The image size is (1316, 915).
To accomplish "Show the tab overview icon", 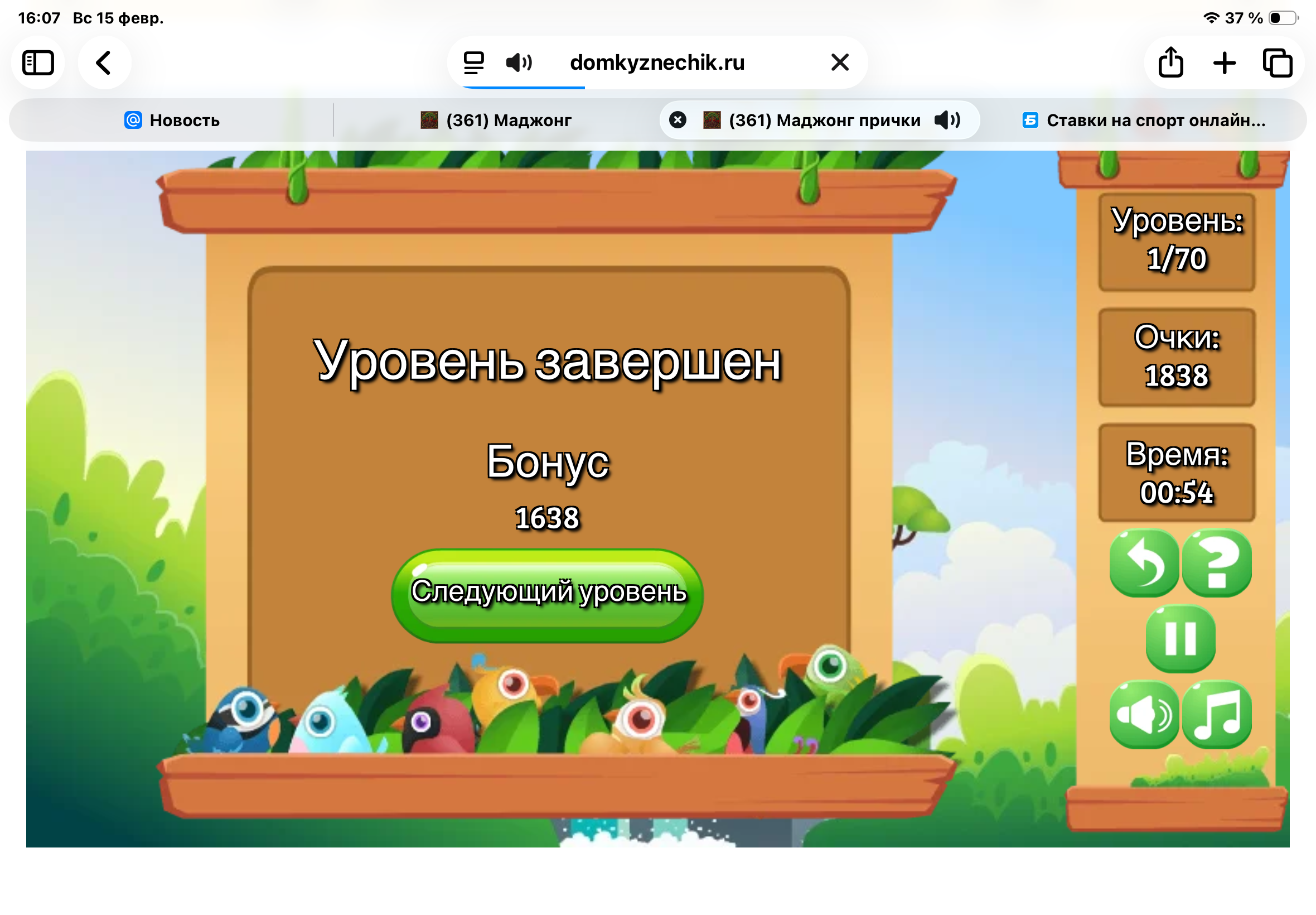I will pyautogui.click(x=1277, y=62).
